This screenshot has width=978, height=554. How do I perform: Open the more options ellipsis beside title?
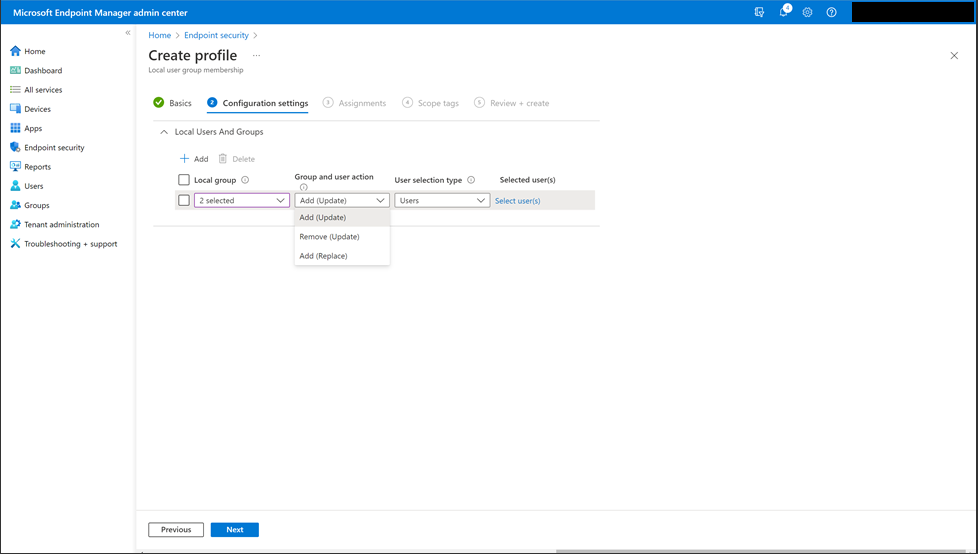point(256,56)
